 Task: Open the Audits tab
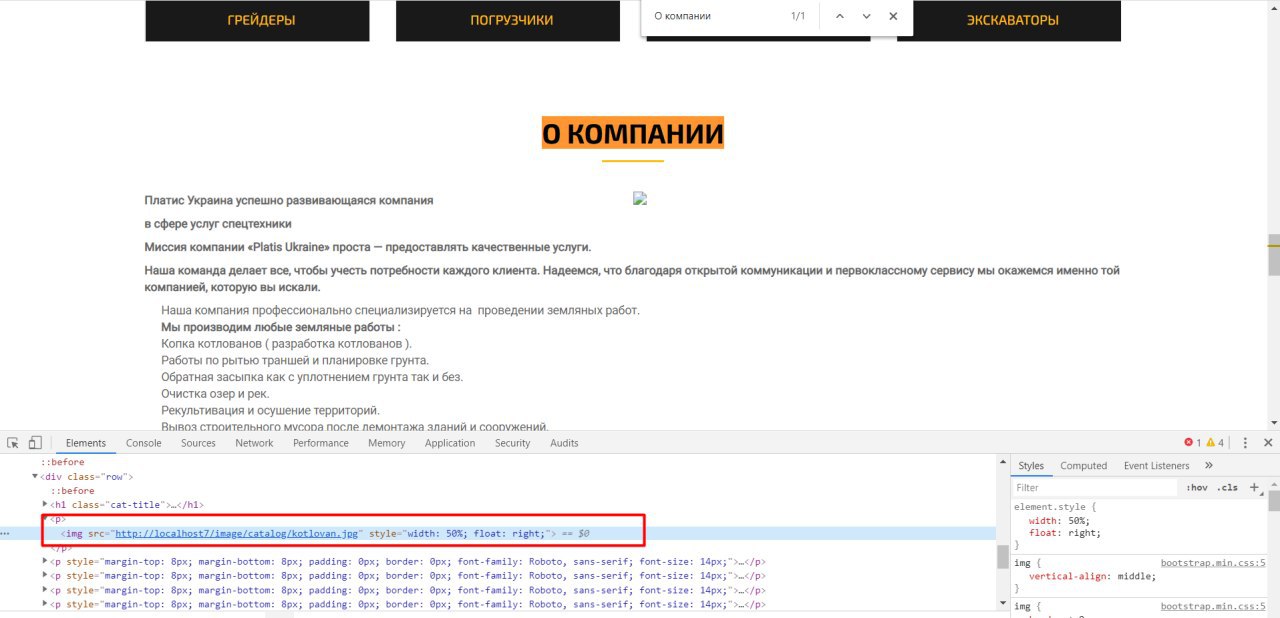564,443
